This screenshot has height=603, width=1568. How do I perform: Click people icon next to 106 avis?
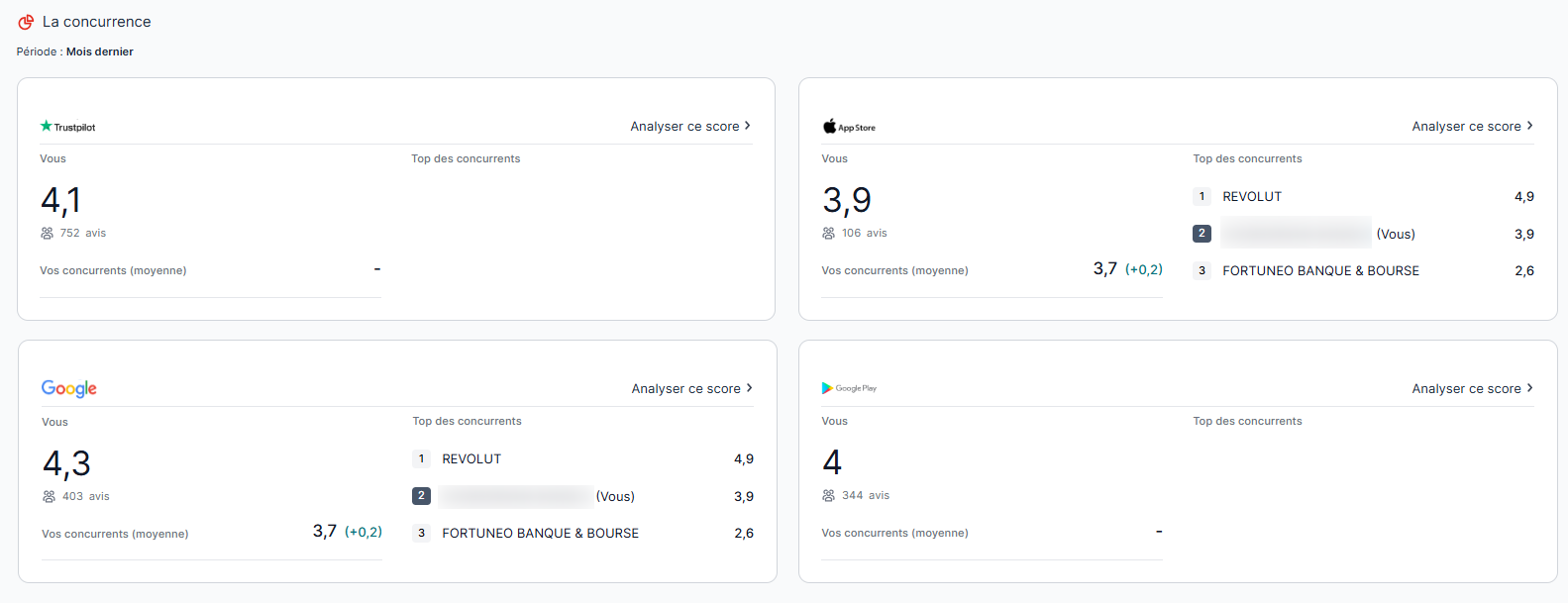(829, 234)
